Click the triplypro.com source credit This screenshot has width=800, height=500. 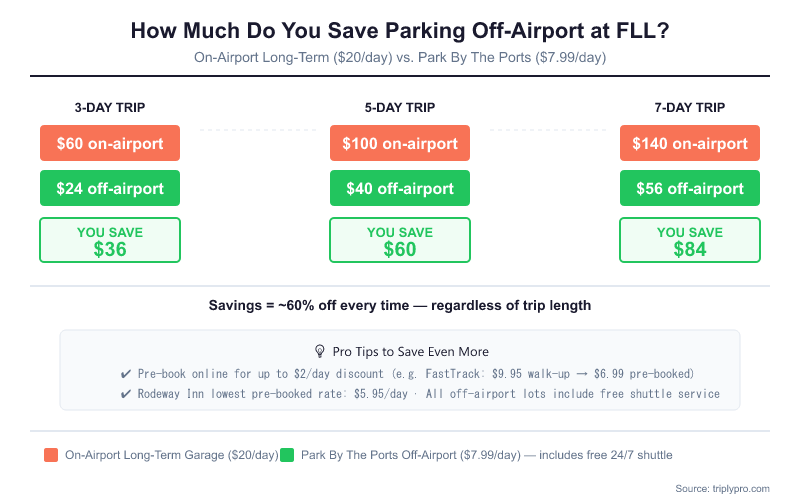(724, 488)
